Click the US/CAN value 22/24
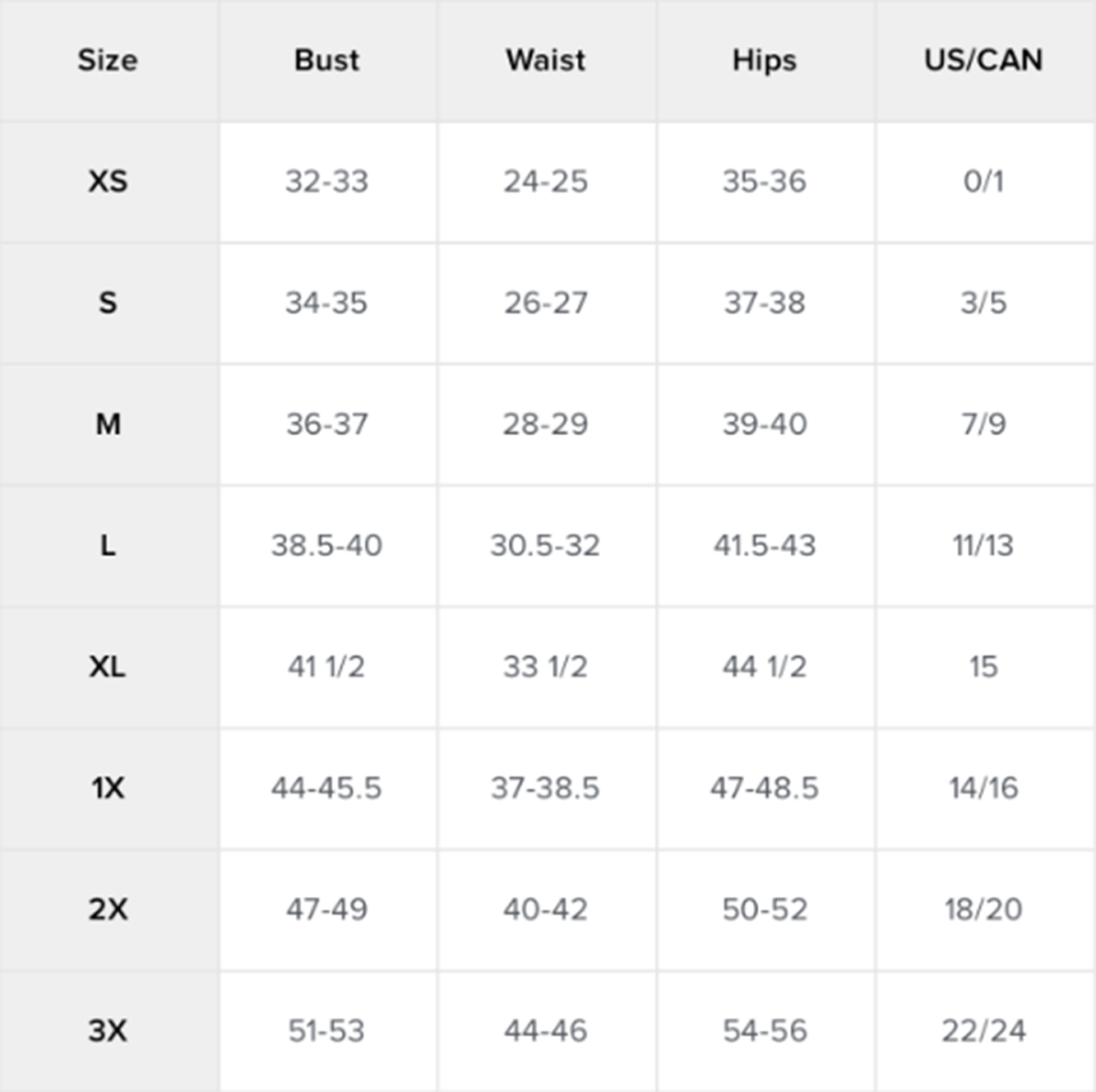1096x1092 pixels. point(983,1030)
